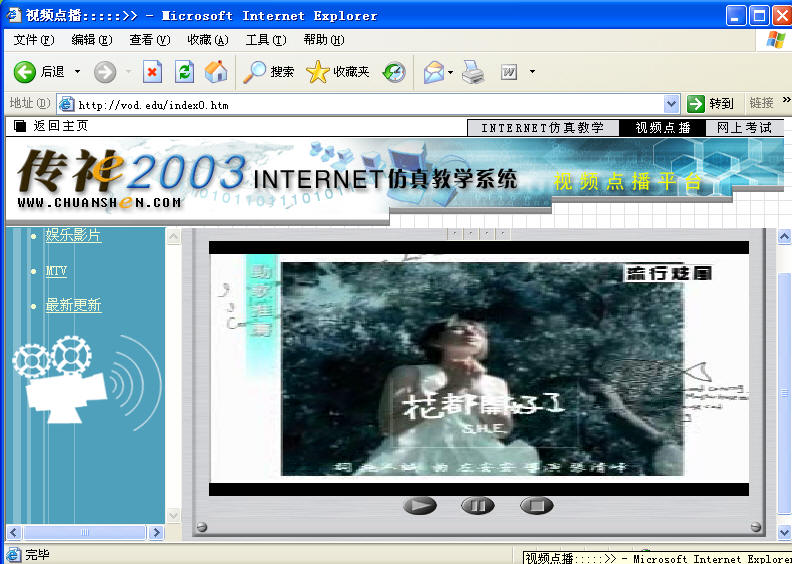This screenshot has height=564, width=792.
Task: Click the Refresh page icon
Action: pyautogui.click(x=184, y=72)
